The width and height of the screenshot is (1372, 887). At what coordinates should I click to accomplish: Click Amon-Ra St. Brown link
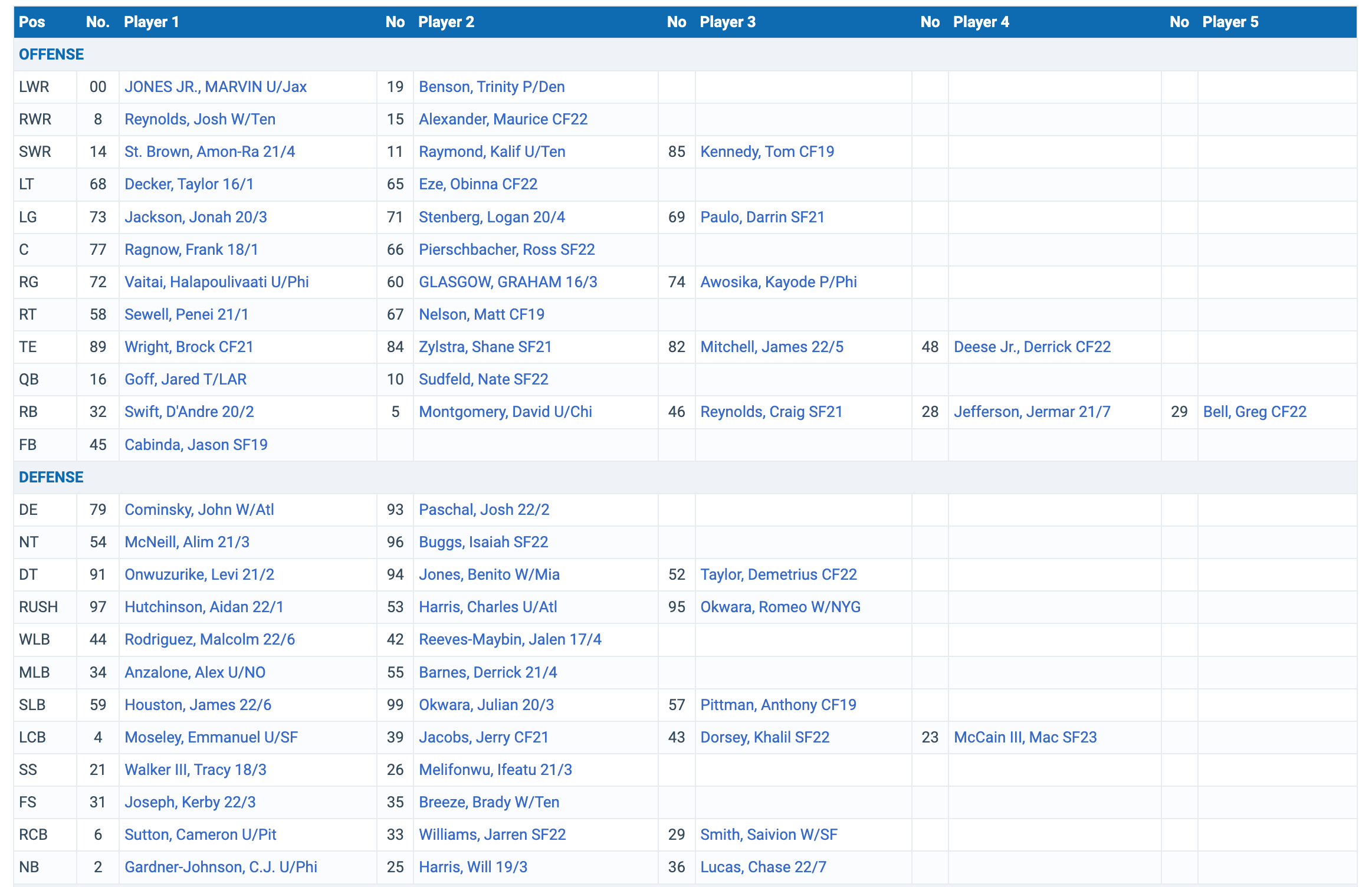click(209, 152)
